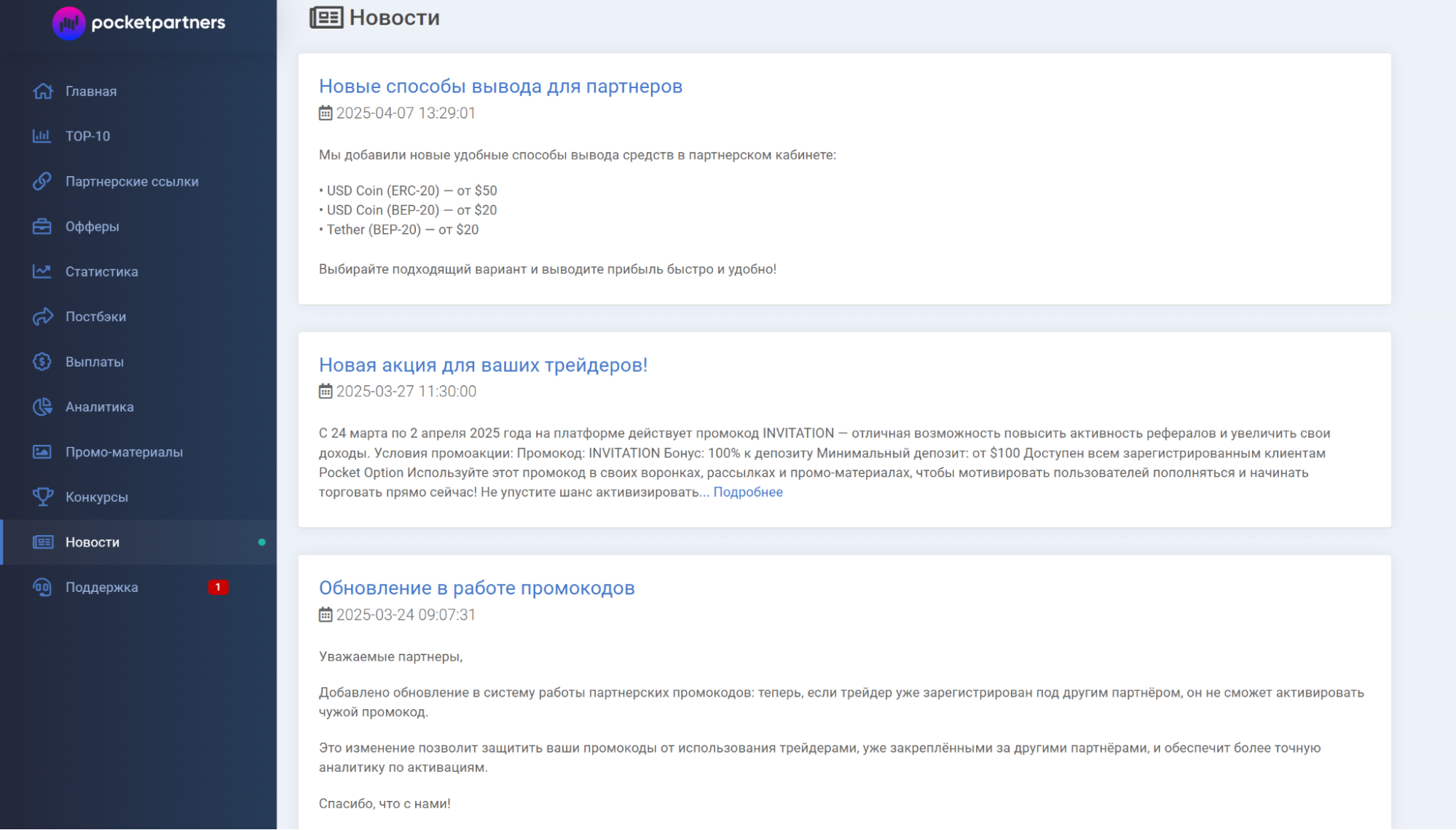Click the Постбэки arrow icon
The image size is (1456, 830).
point(42,317)
